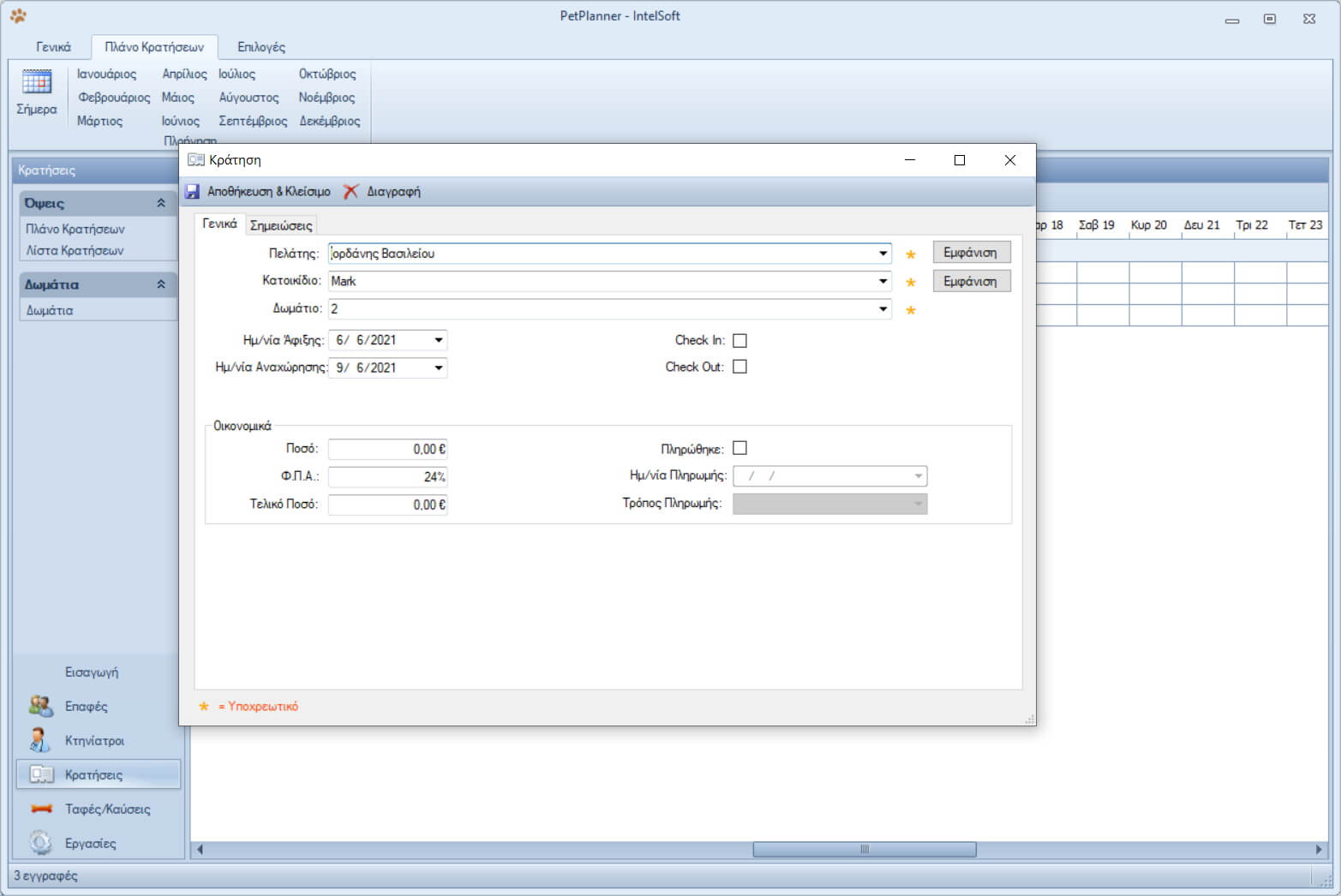Click the red X Διαγραφή icon
1341x896 pixels.
coord(350,192)
